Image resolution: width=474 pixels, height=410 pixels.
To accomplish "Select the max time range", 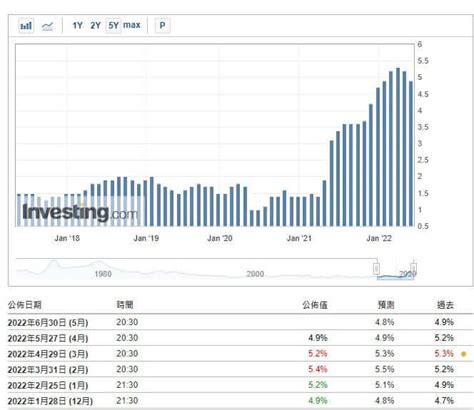I will 132,25.
